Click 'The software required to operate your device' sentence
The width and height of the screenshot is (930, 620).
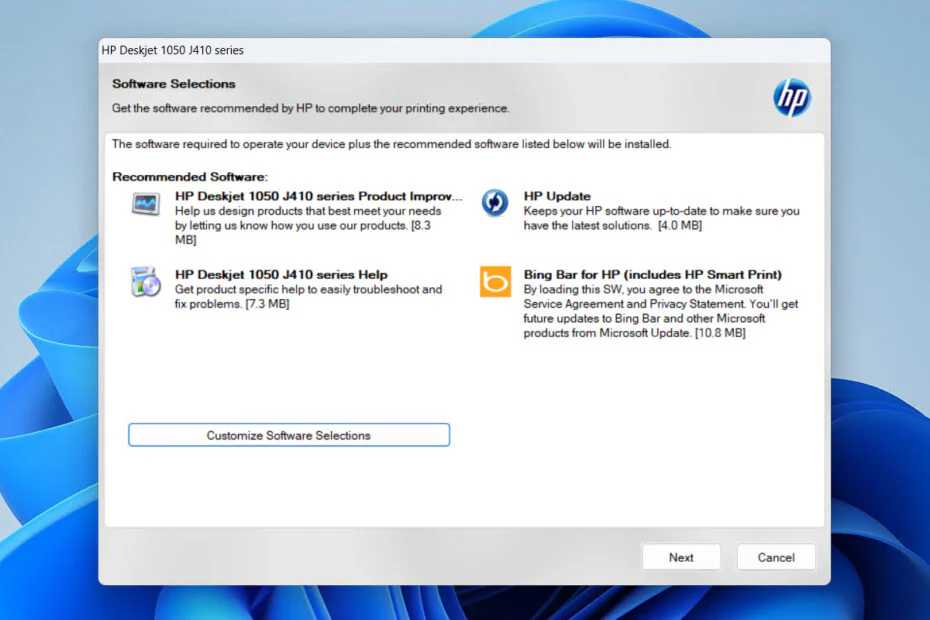click(x=391, y=144)
